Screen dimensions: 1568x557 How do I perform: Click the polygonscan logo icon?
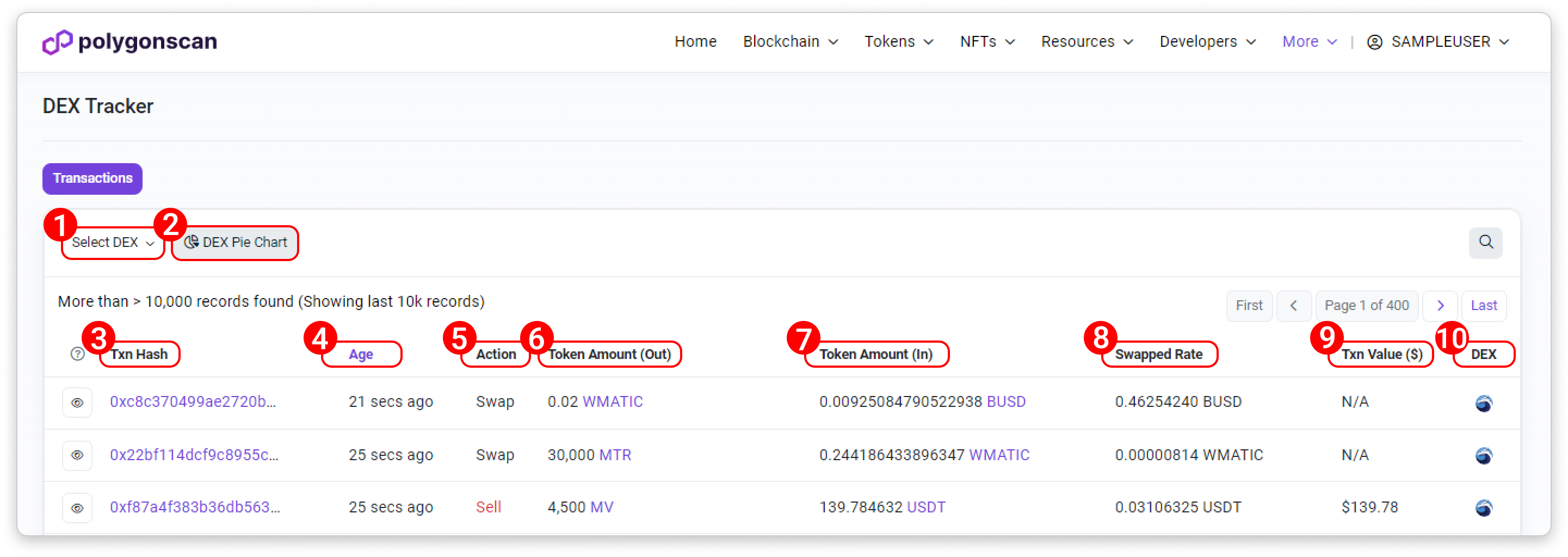point(57,42)
